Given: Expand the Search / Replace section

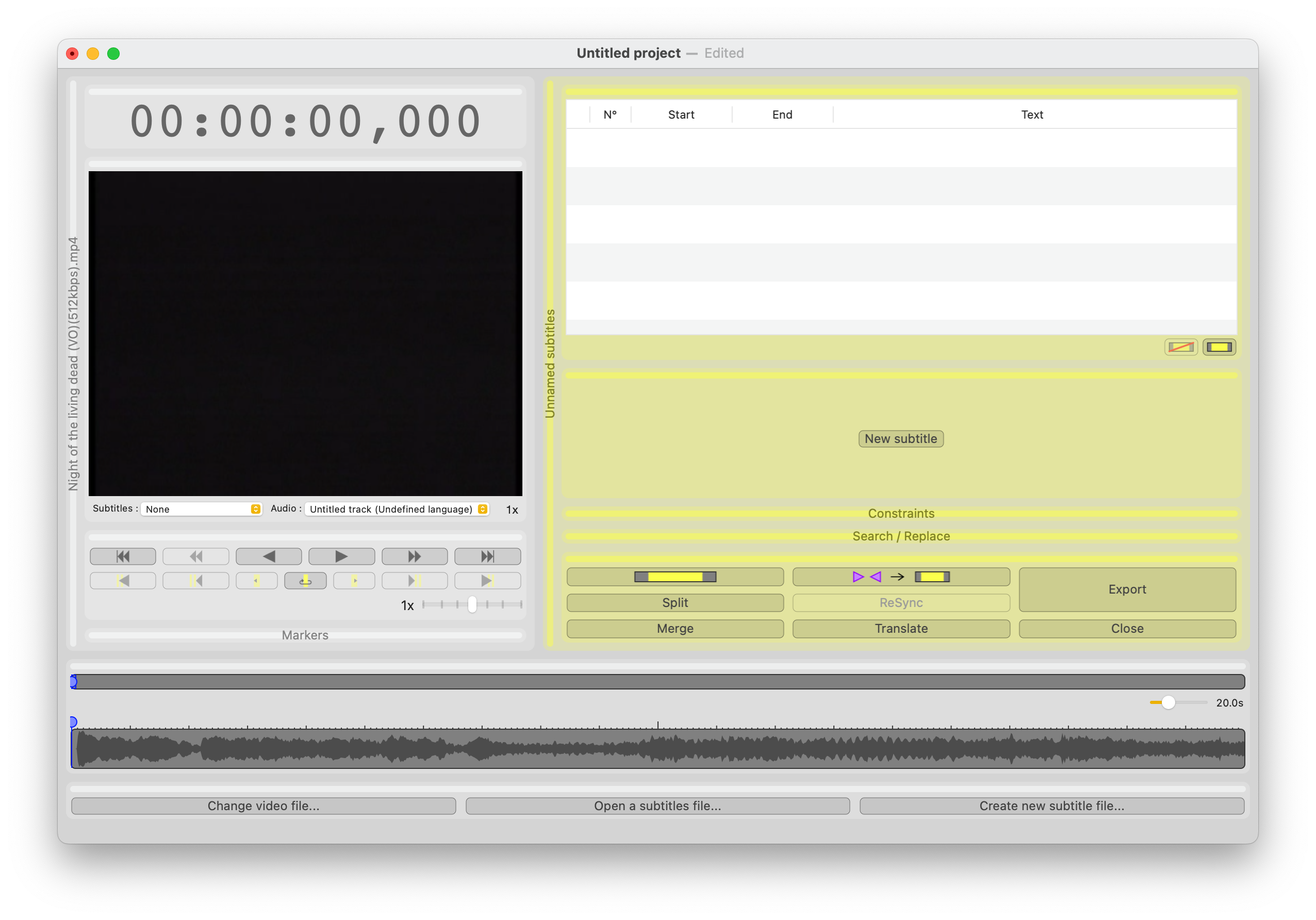Looking at the screenshot, I should pos(900,536).
